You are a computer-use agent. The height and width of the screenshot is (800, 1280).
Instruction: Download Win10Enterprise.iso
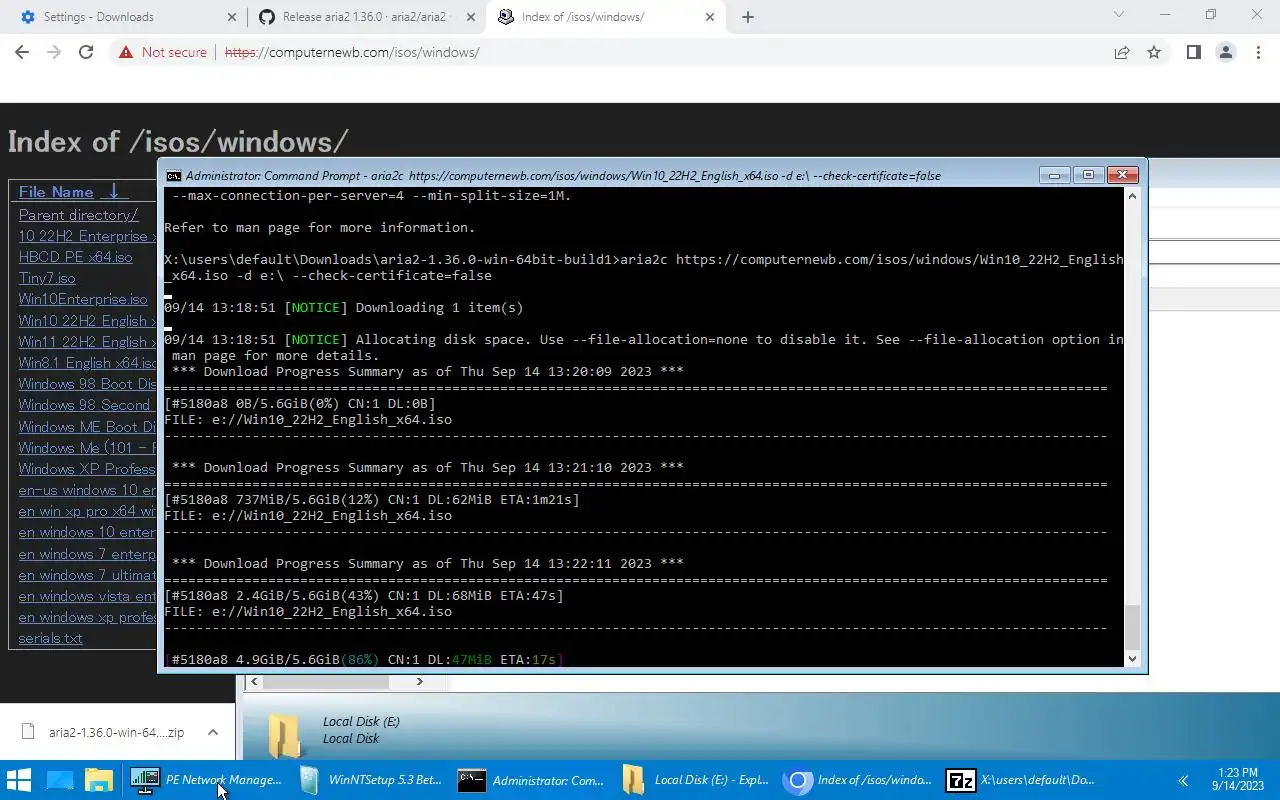coord(83,299)
